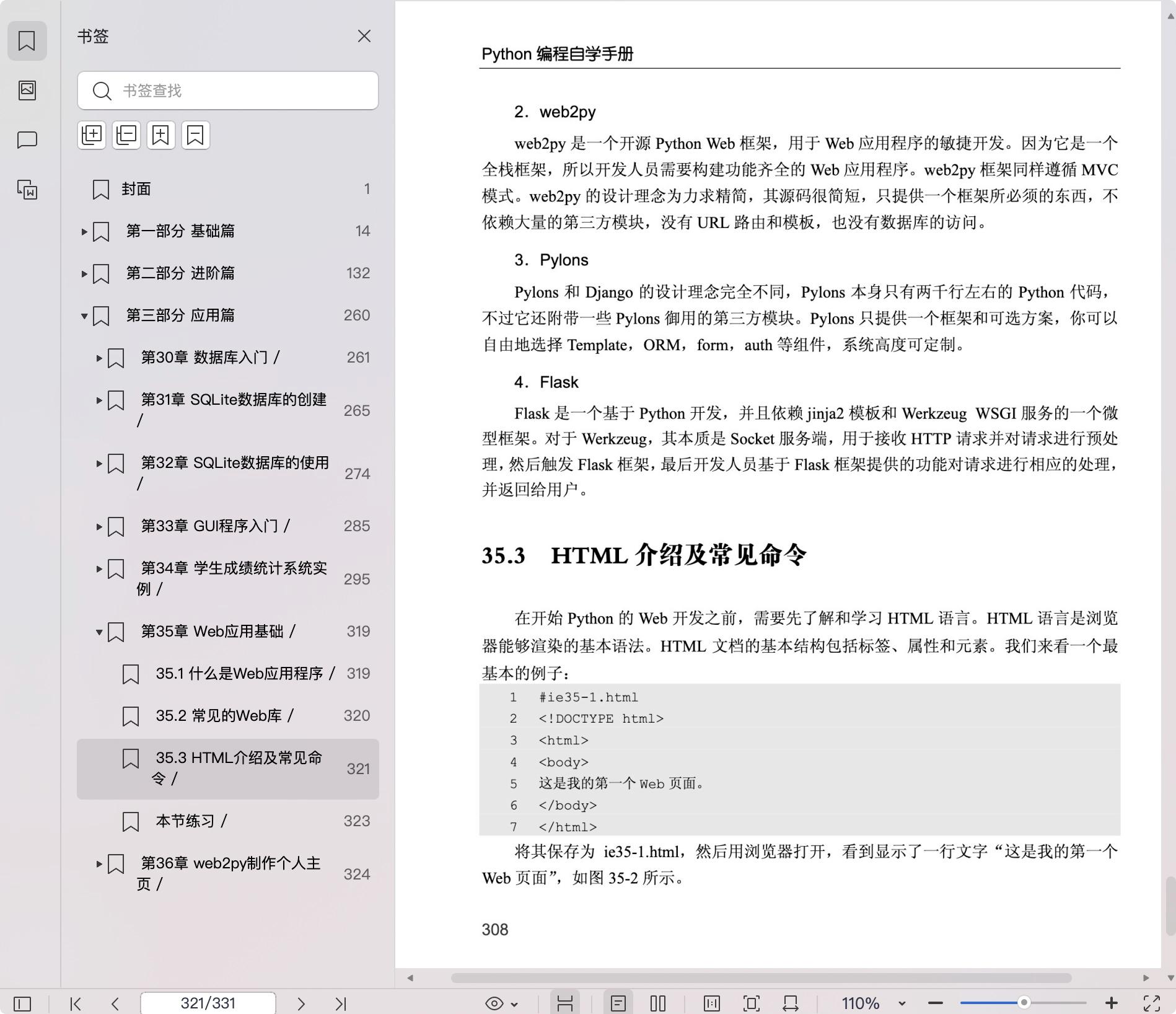Open 第一部分 基础篇 bookmark text
Viewport: 1176px width, 1014px height.
pos(180,231)
